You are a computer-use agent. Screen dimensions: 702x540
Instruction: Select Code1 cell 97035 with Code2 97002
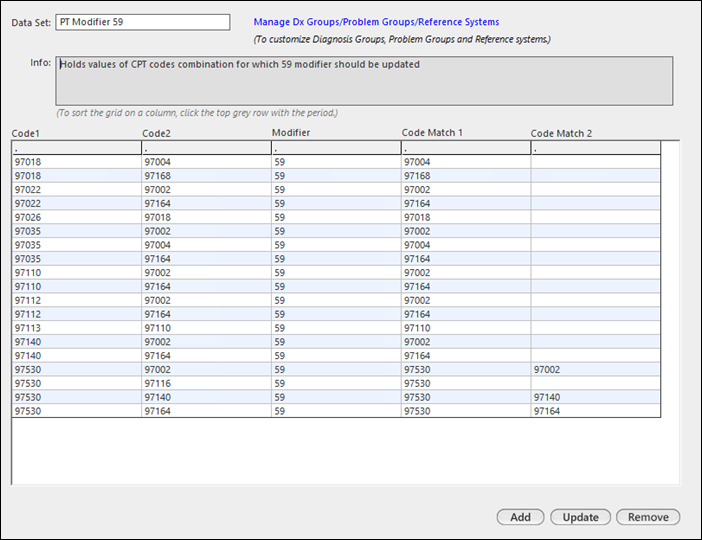click(77, 231)
